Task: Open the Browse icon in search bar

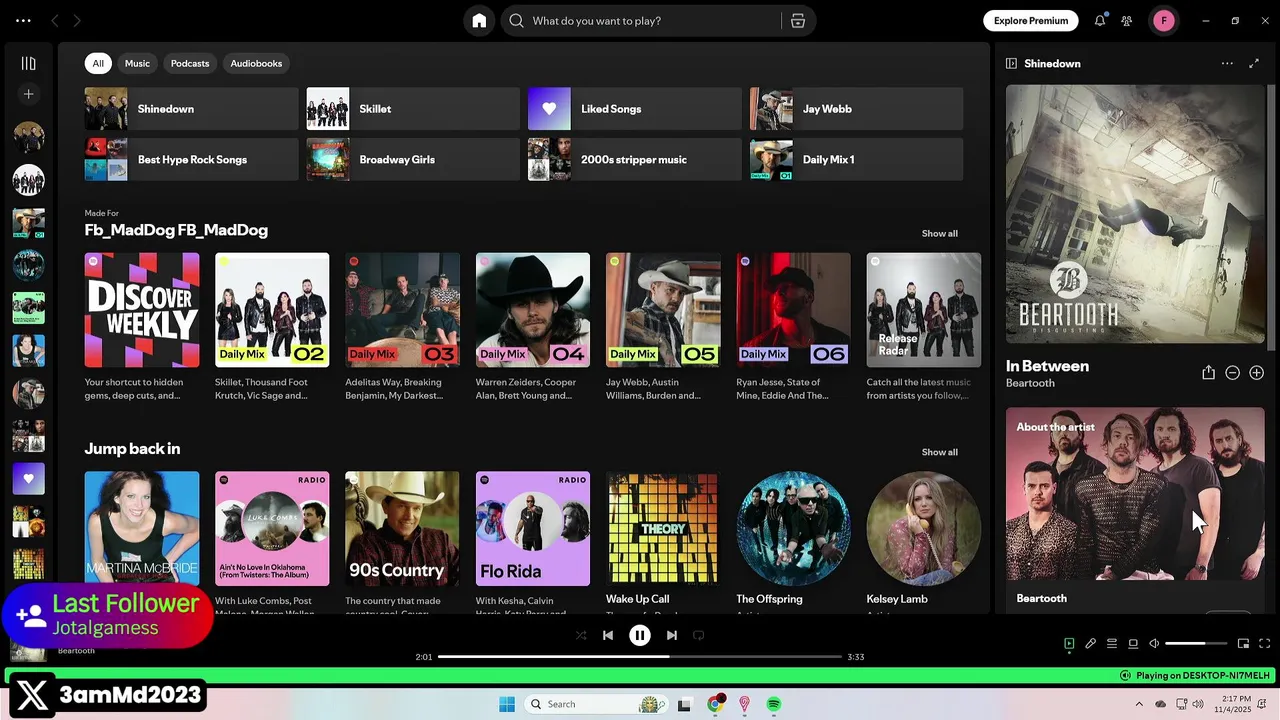Action: 798,21
